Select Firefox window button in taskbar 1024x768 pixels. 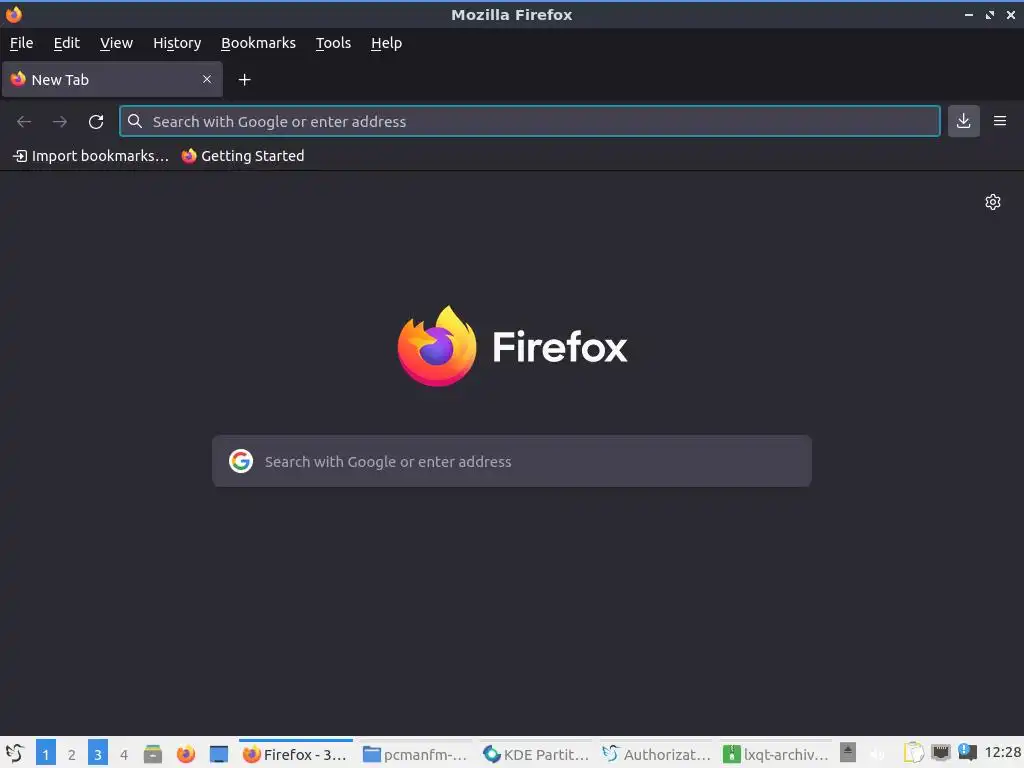coord(295,754)
